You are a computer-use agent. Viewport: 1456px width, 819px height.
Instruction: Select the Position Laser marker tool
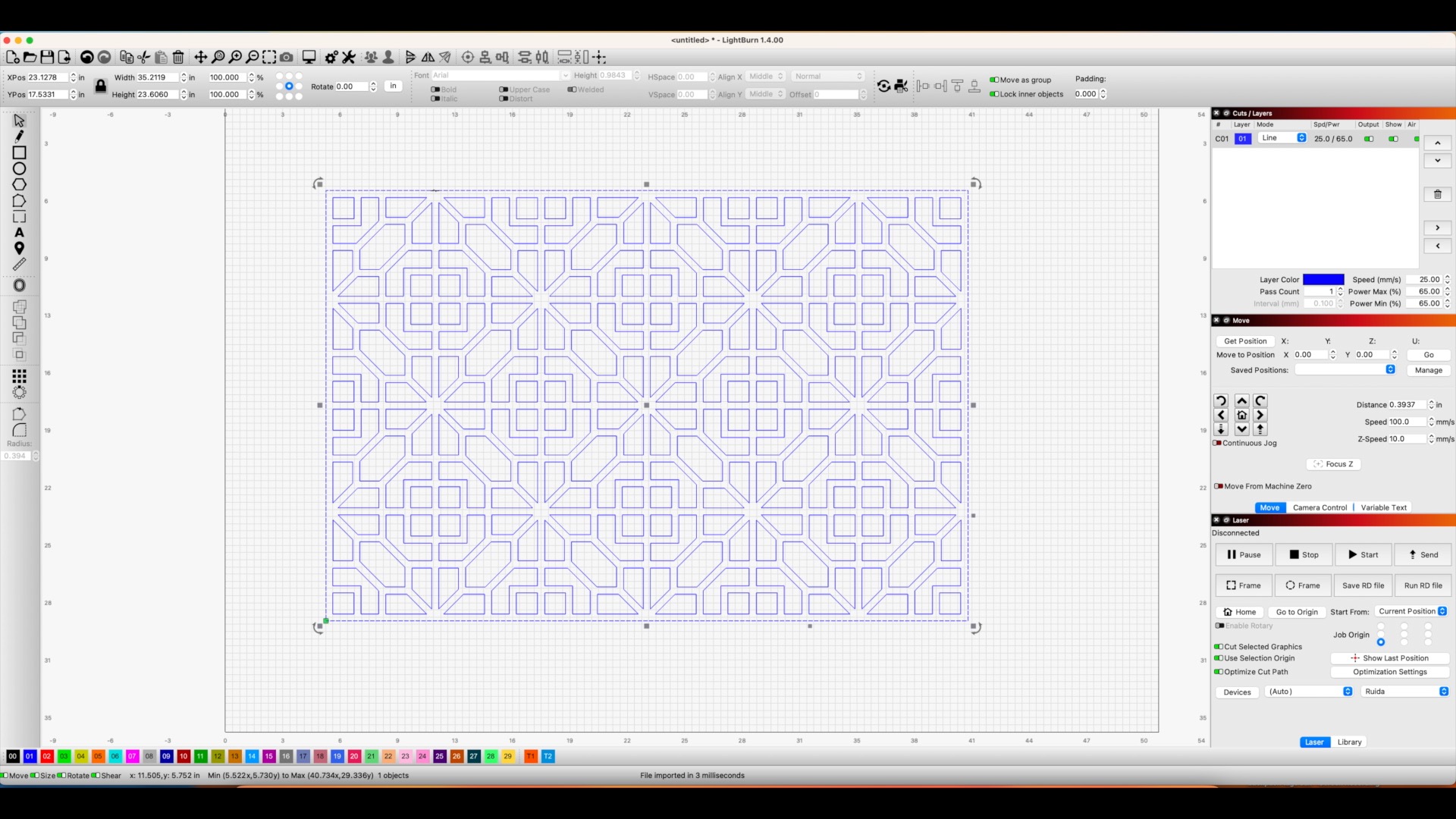(x=19, y=248)
